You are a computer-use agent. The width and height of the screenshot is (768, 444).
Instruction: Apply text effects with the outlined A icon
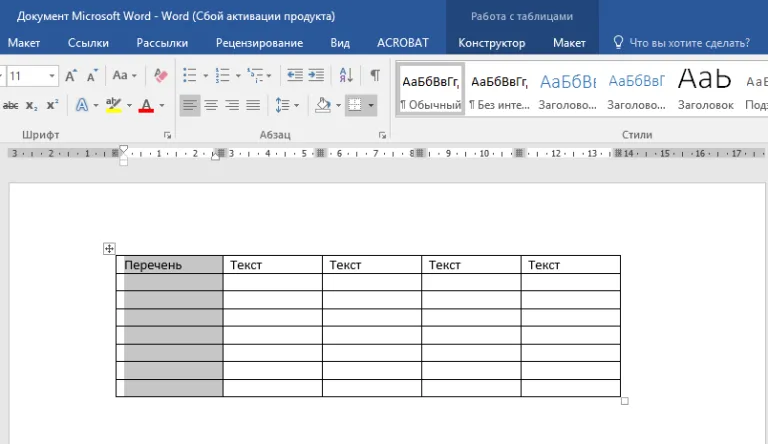tap(82, 105)
